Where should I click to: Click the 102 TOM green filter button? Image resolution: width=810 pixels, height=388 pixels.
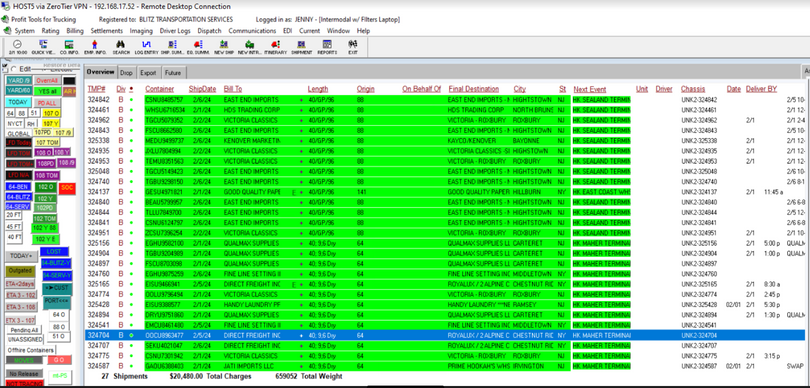(44, 219)
